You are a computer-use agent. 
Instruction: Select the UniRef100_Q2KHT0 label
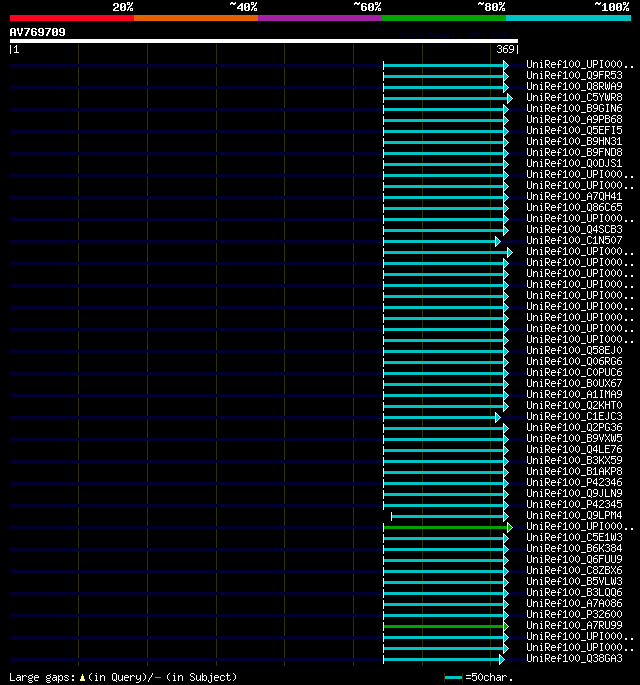[574, 405]
